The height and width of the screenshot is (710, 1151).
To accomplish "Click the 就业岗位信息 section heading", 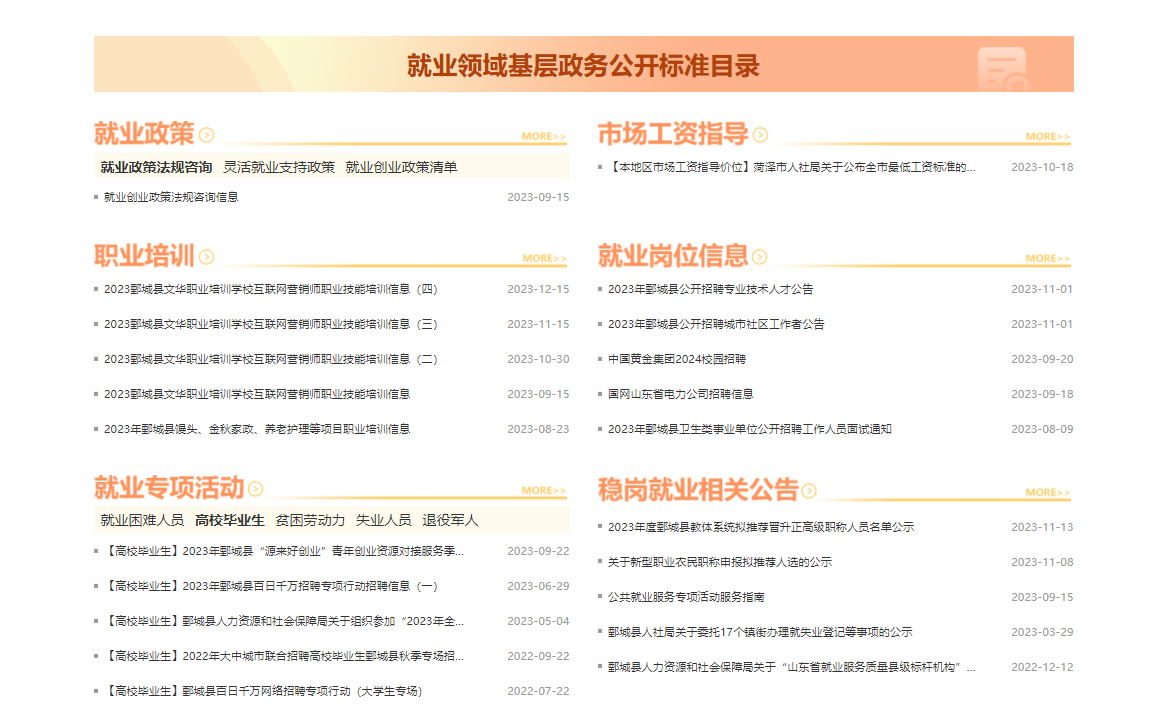I will tap(673, 256).
